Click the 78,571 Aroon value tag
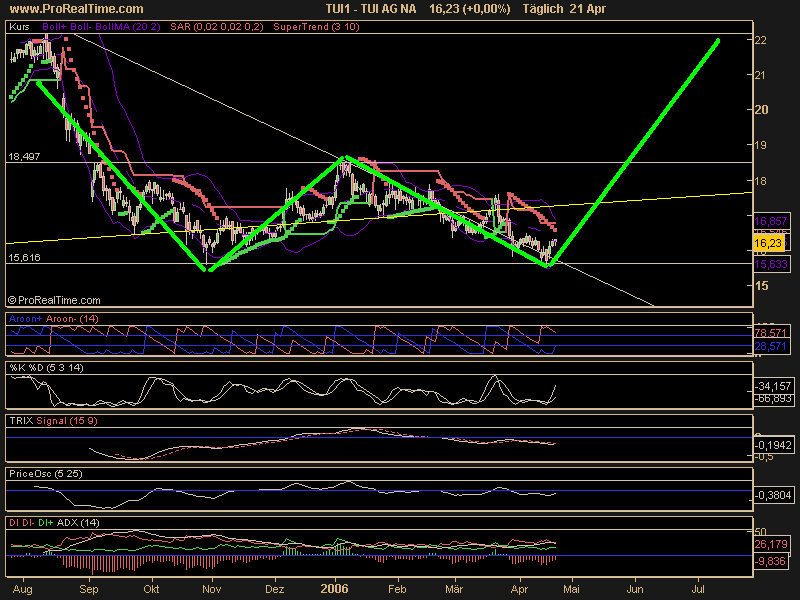Image resolution: width=800 pixels, height=600 pixels. [x=769, y=332]
